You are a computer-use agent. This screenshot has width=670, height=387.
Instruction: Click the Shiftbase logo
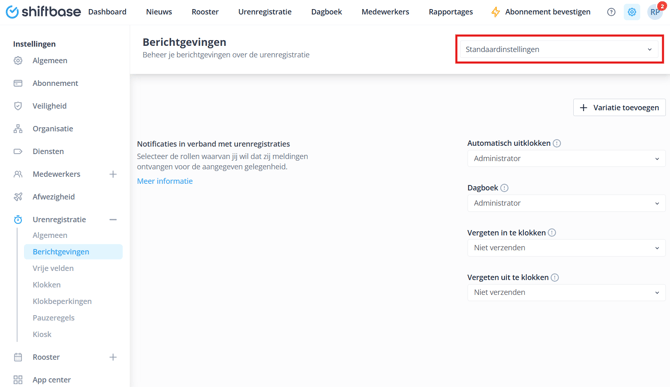coord(43,12)
